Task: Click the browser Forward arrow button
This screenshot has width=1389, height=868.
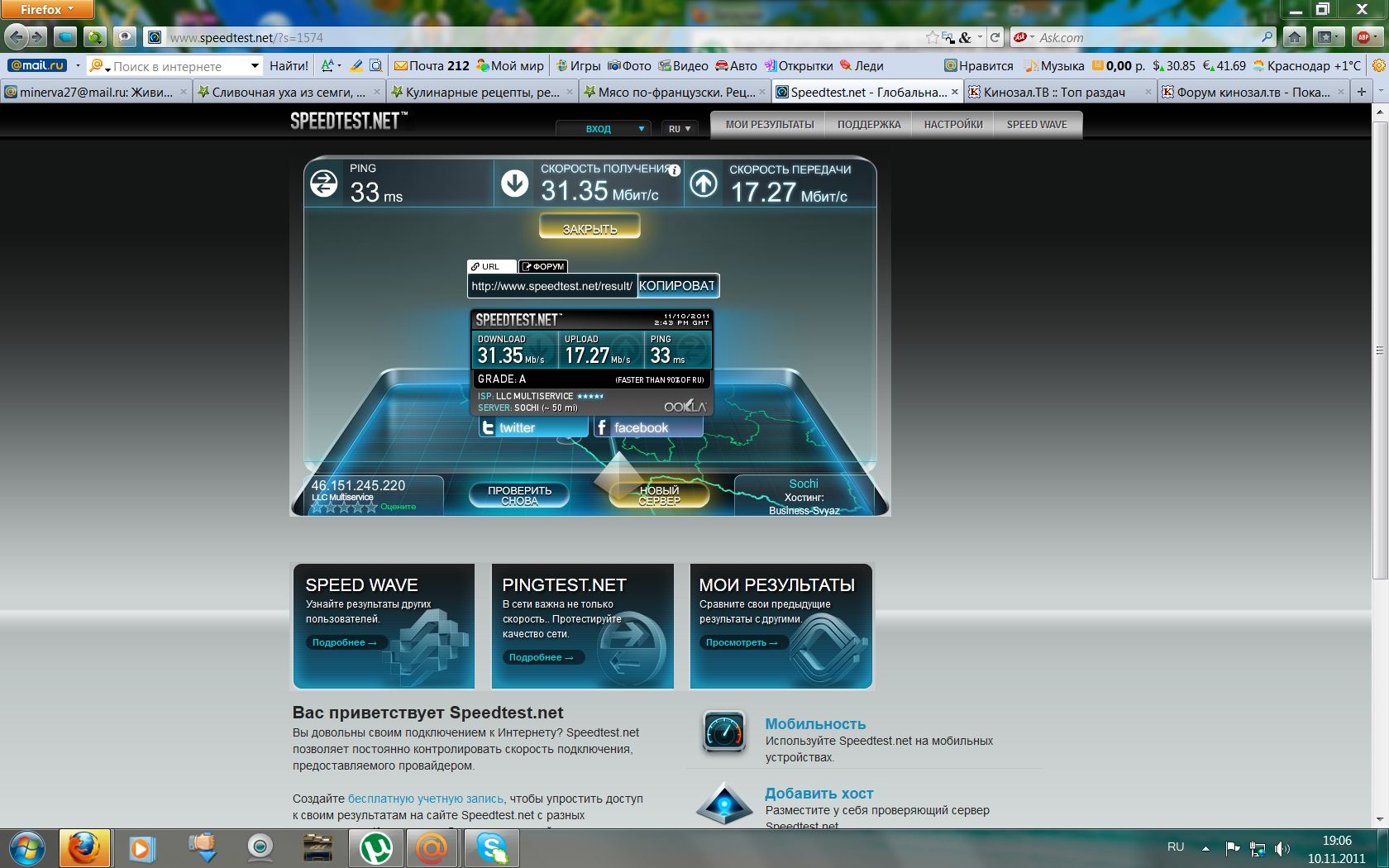Action: pos(37,37)
